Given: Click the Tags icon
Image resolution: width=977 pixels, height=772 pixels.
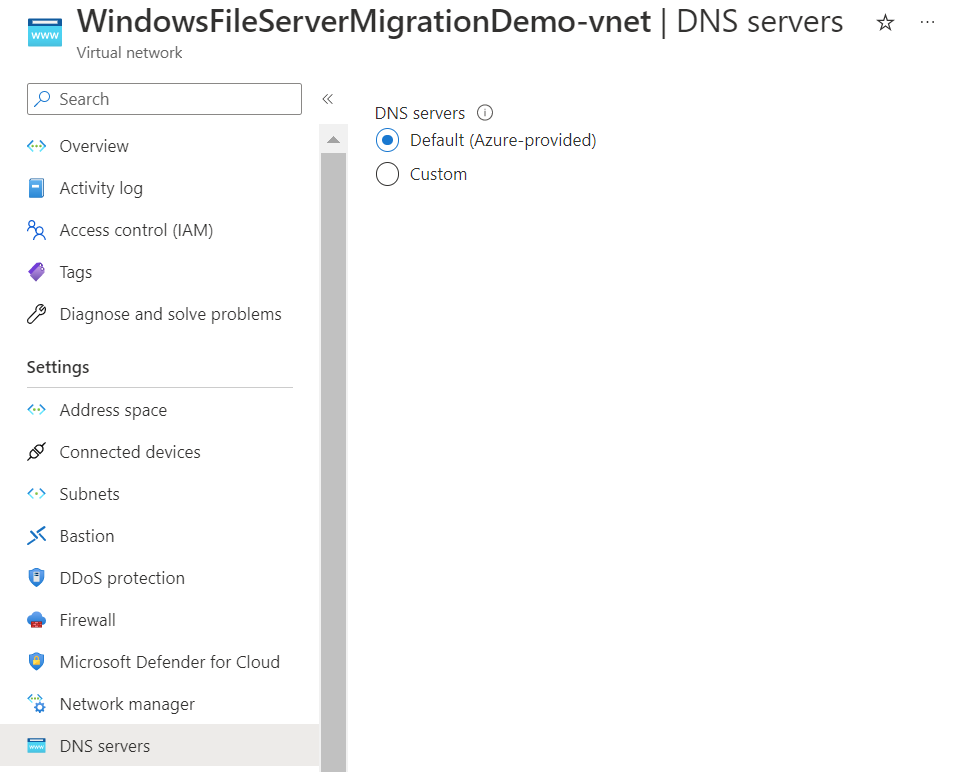Looking at the screenshot, I should 36,272.
